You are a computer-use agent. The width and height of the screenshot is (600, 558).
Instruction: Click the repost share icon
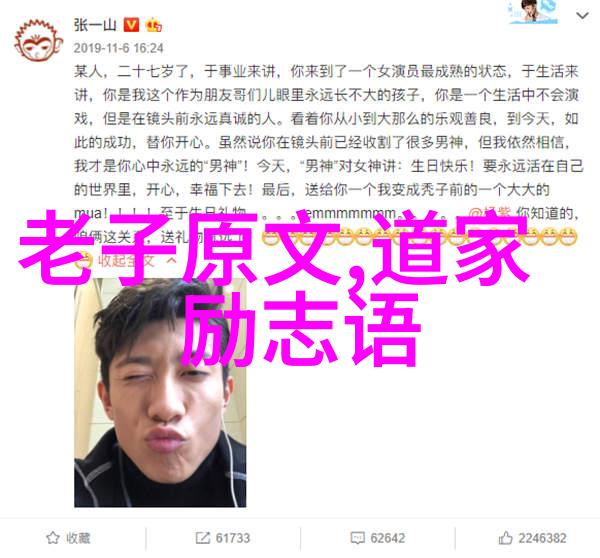pyautogui.click(x=202, y=538)
